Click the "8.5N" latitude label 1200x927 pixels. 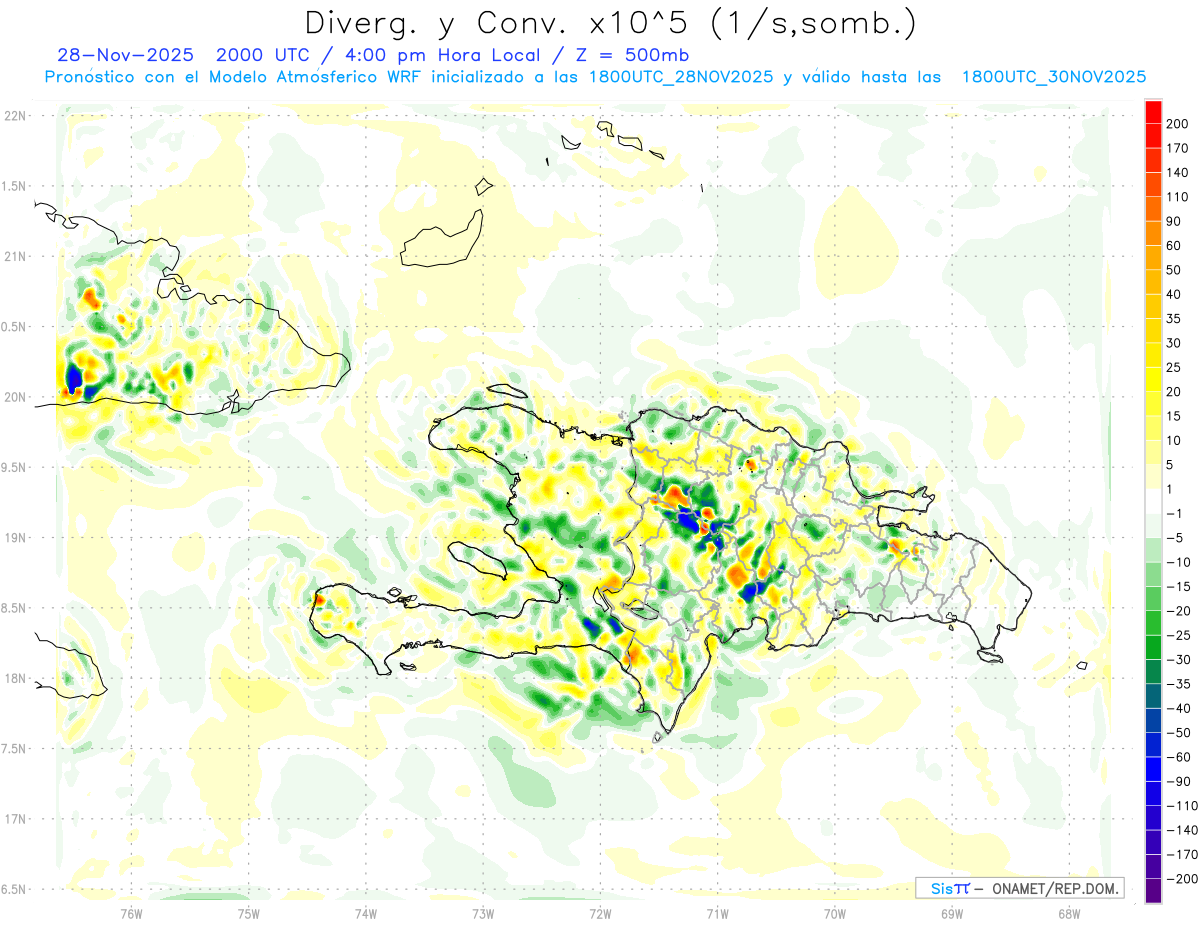click(15, 608)
